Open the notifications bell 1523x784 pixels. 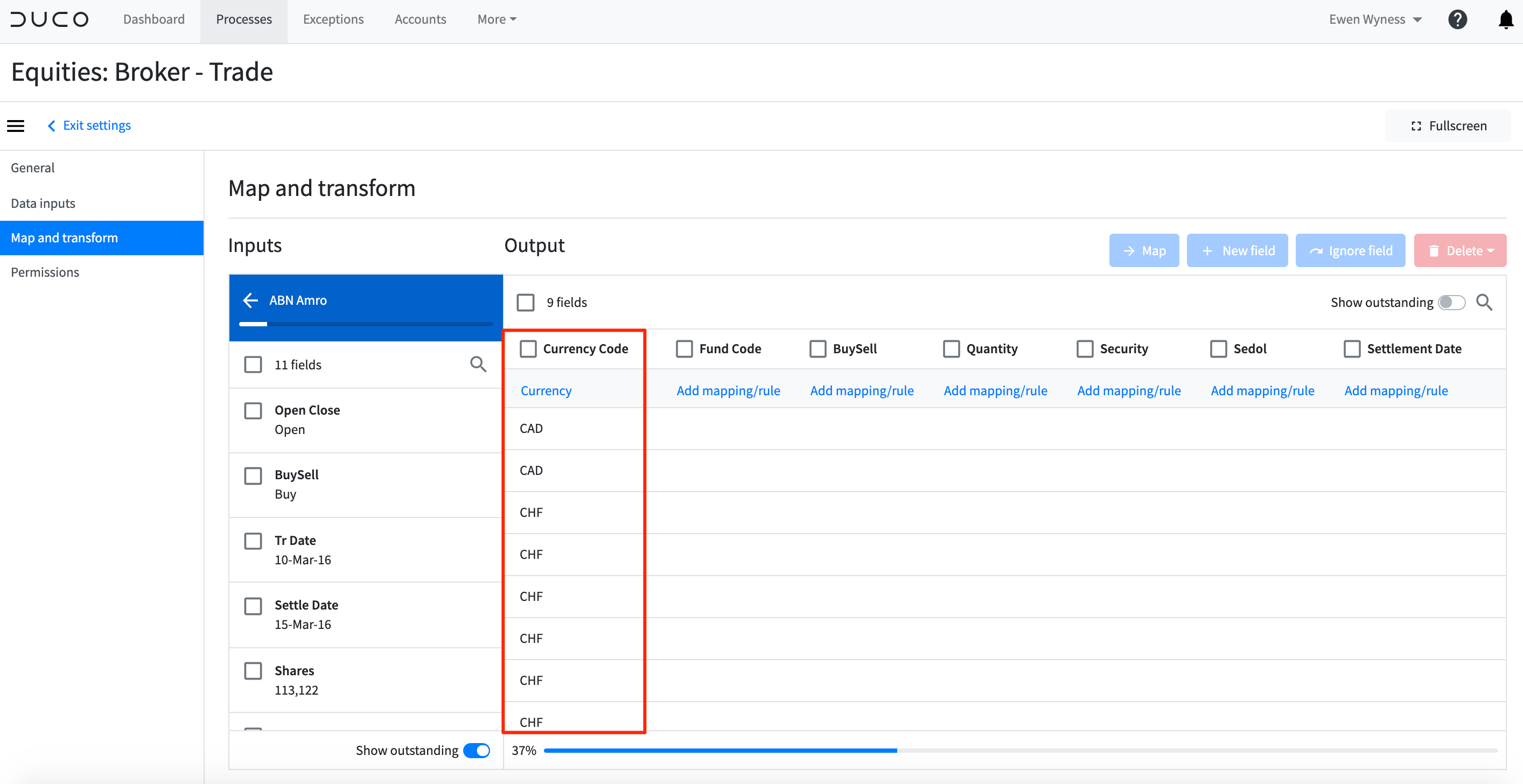(1505, 19)
